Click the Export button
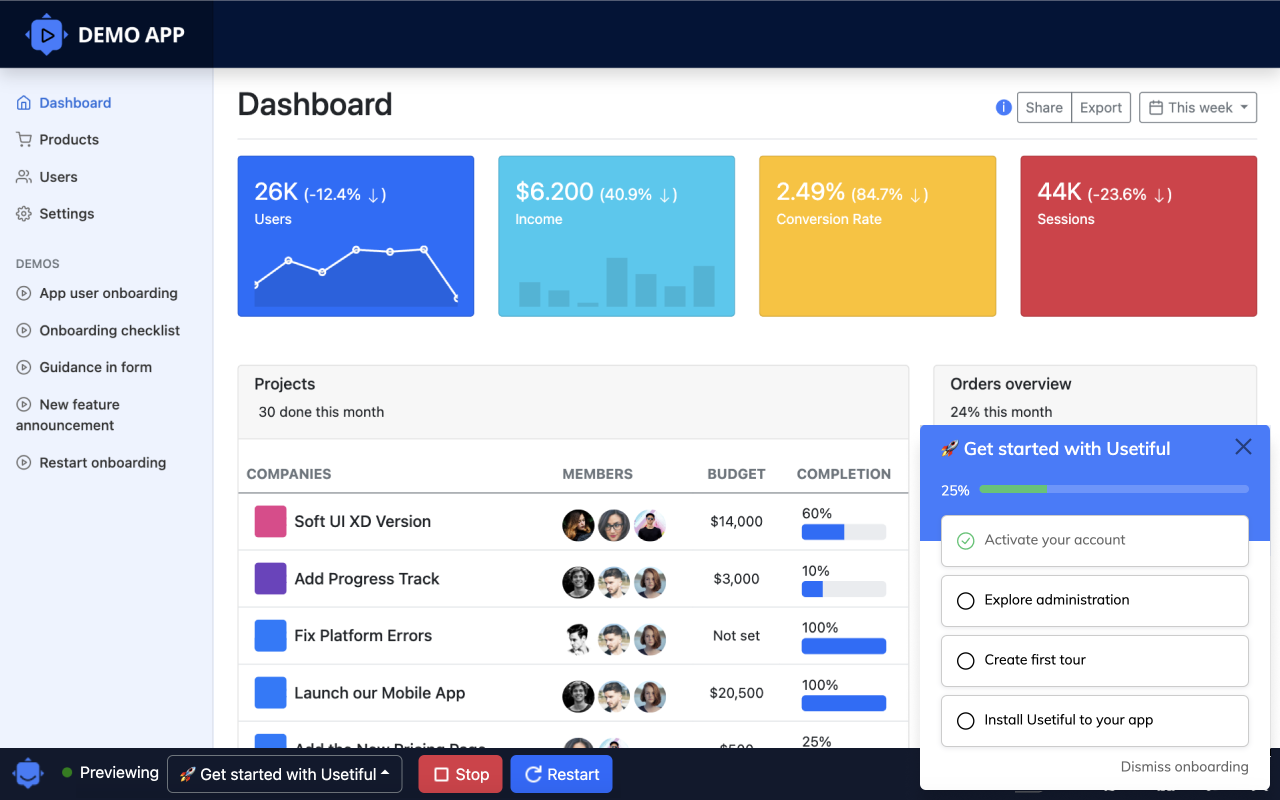This screenshot has width=1280, height=800. [x=1100, y=107]
